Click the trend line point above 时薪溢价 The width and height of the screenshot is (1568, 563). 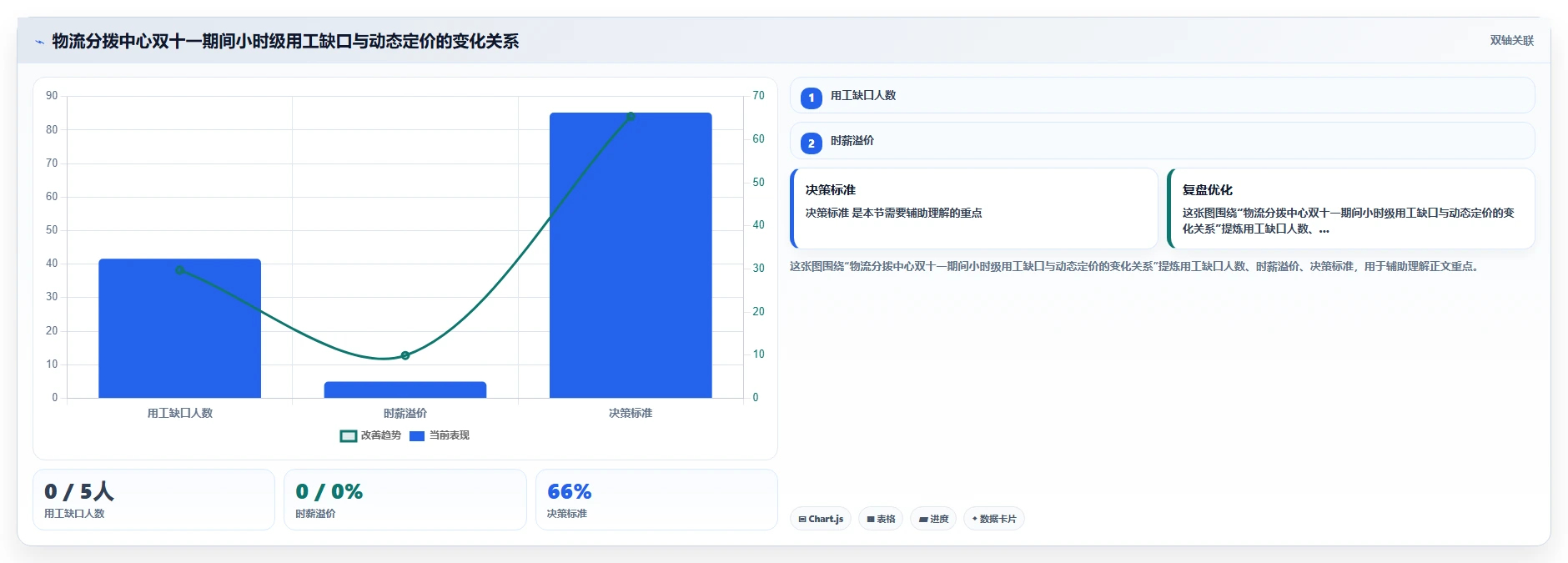pos(405,355)
